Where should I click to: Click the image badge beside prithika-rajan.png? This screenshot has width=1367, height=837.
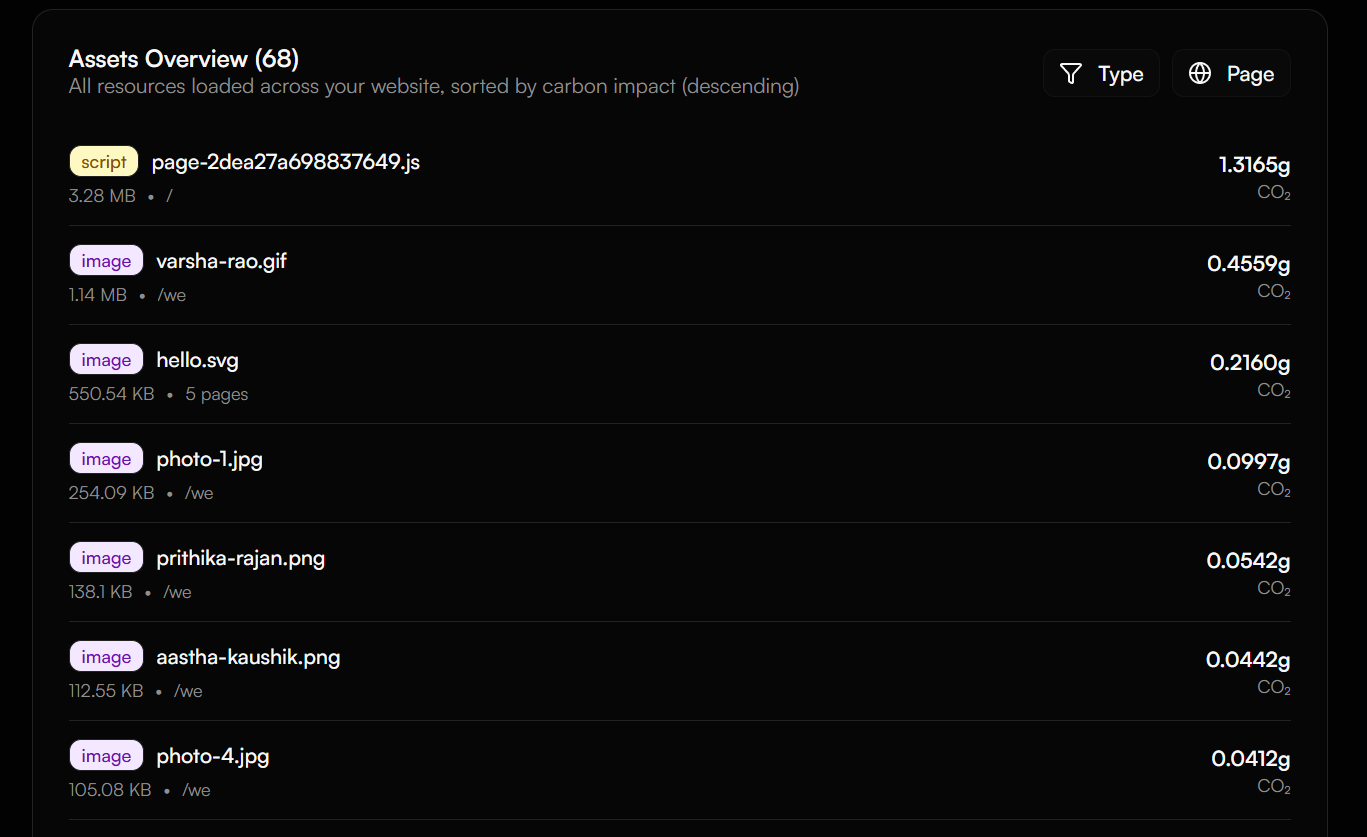point(106,558)
